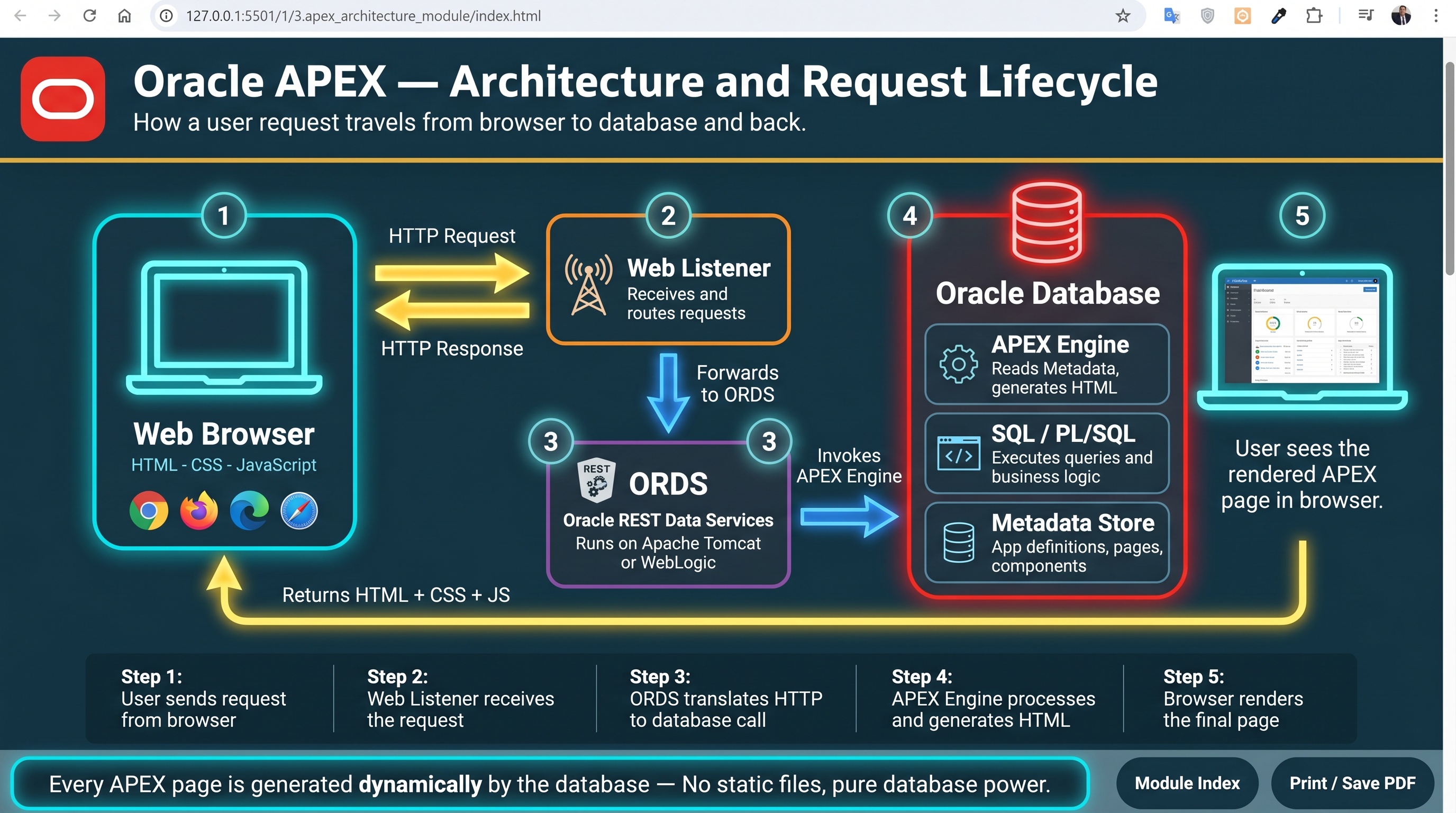
Task: Open the media controls icon in toolbar
Action: click(1366, 16)
